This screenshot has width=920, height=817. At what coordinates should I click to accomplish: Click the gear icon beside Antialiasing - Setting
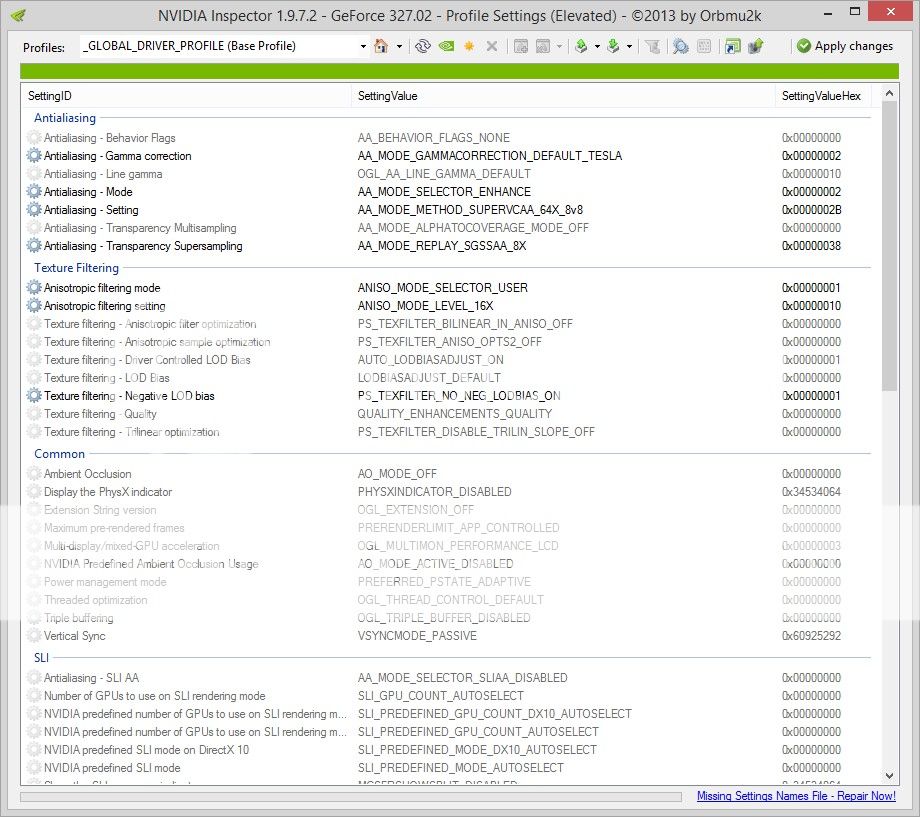(x=34, y=210)
